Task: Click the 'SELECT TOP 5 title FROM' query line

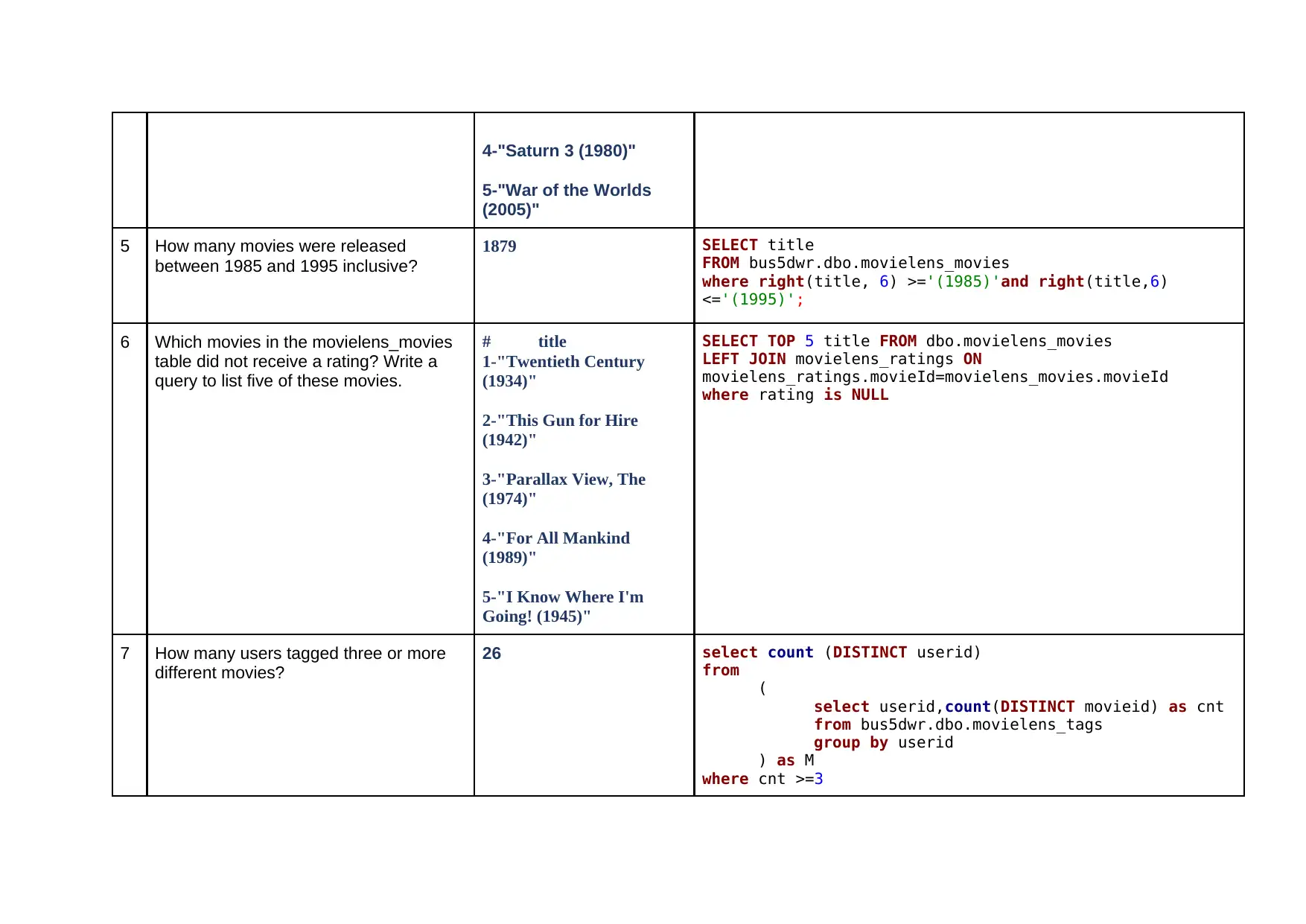Action: pos(907,341)
